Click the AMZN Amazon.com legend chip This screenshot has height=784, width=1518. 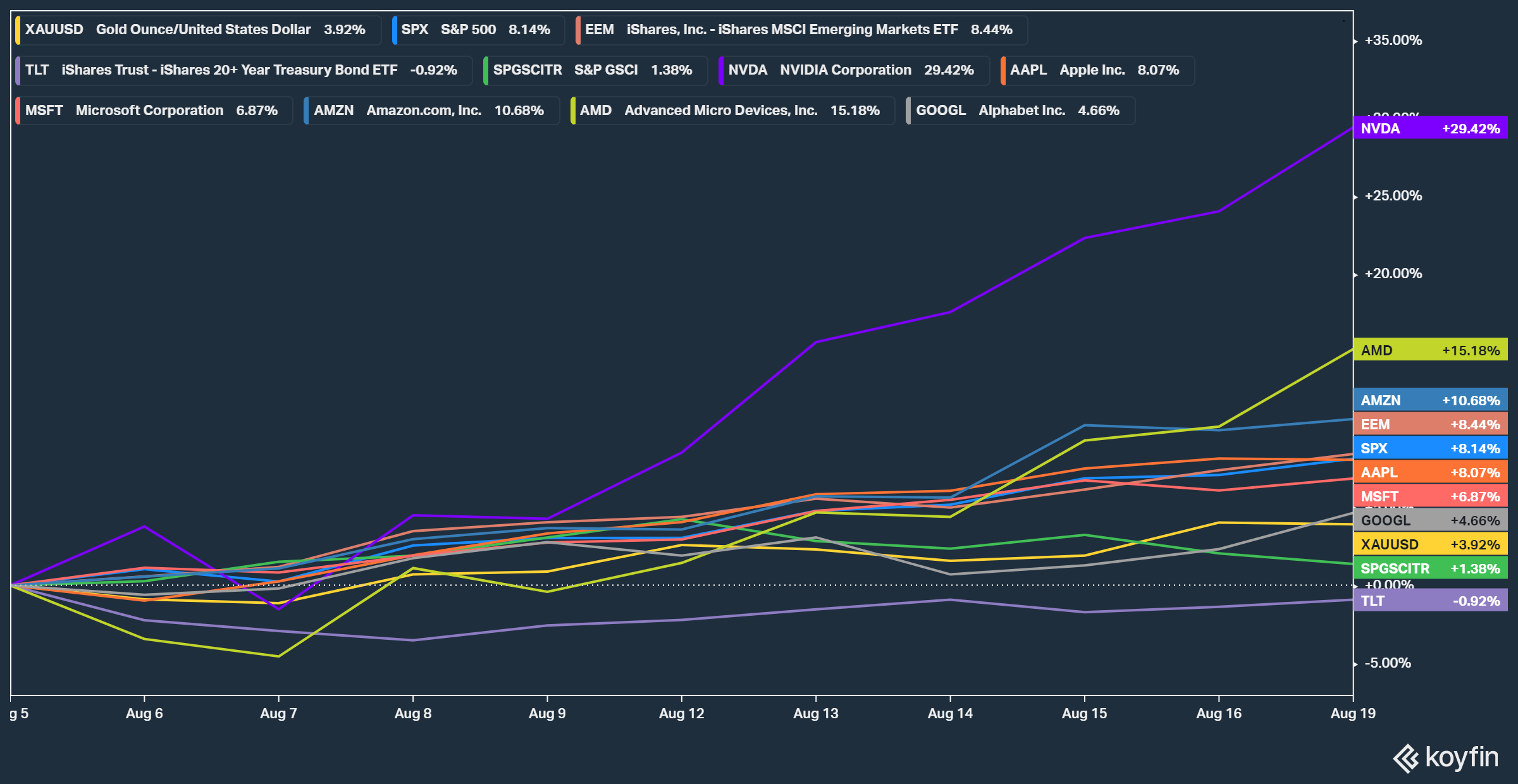click(x=430, y=111)
